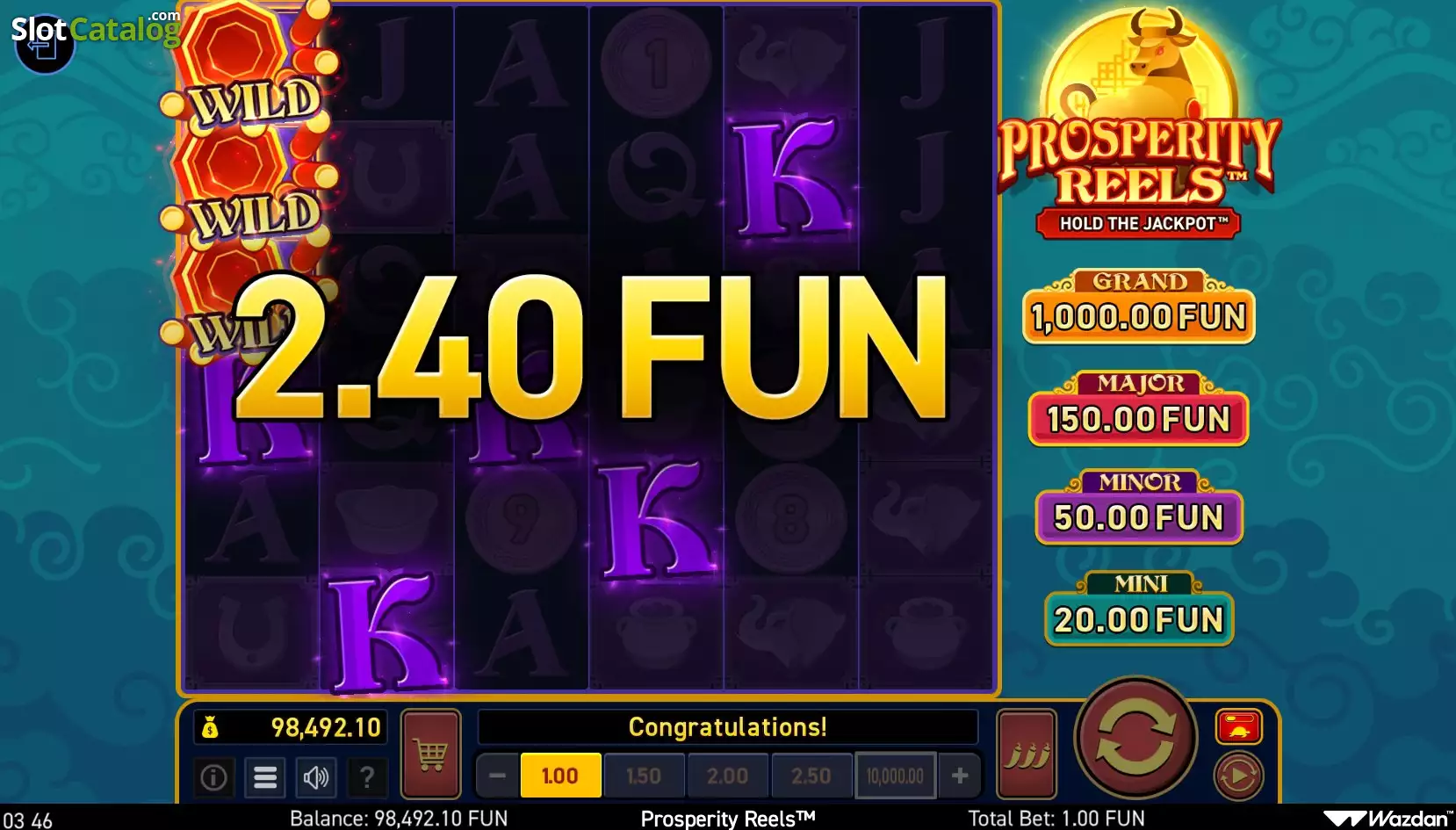Toggle the red bell feature button
The image size is (1456, 830).
tap(1239, 726)
